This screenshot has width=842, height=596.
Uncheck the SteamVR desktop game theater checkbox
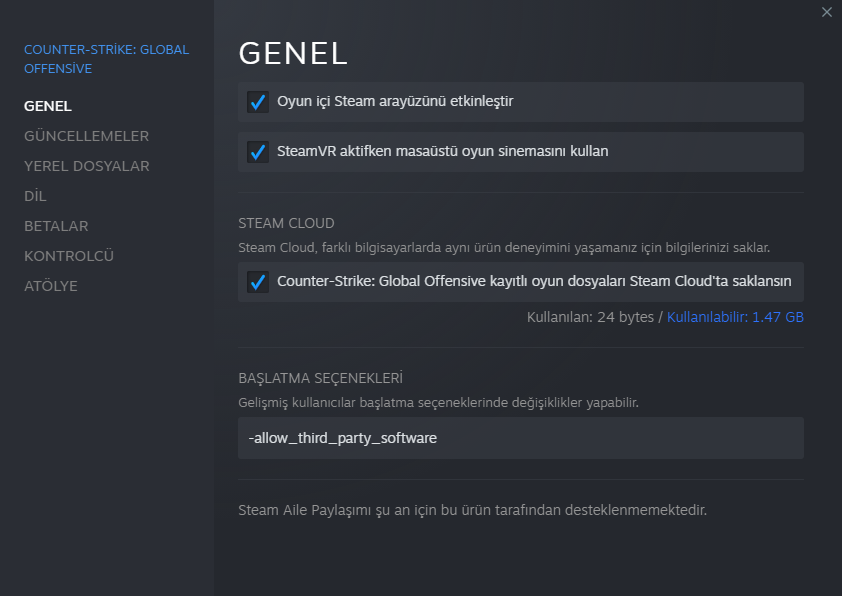pyautogui.click(x=258, y=152)
